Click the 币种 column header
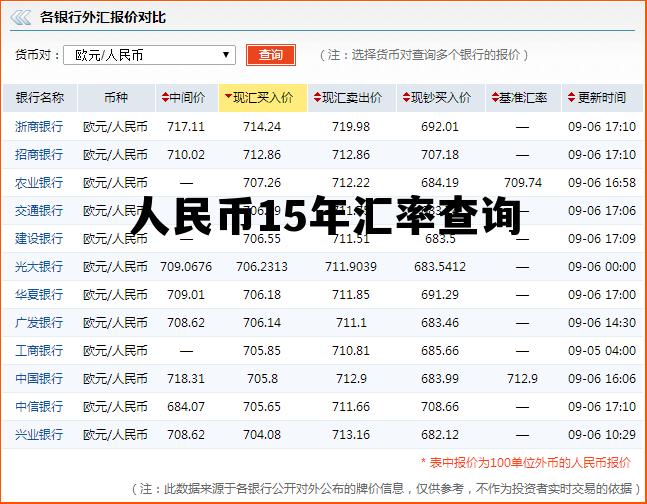This screenshot has height=504, width=647. point(116,98)
